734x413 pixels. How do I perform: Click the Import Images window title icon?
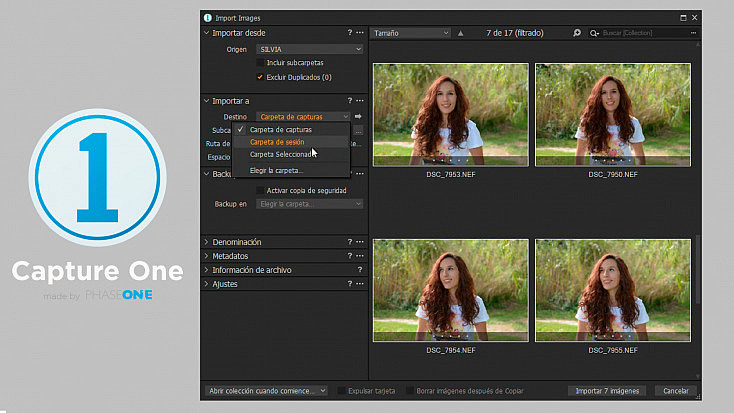pos(207,18)
